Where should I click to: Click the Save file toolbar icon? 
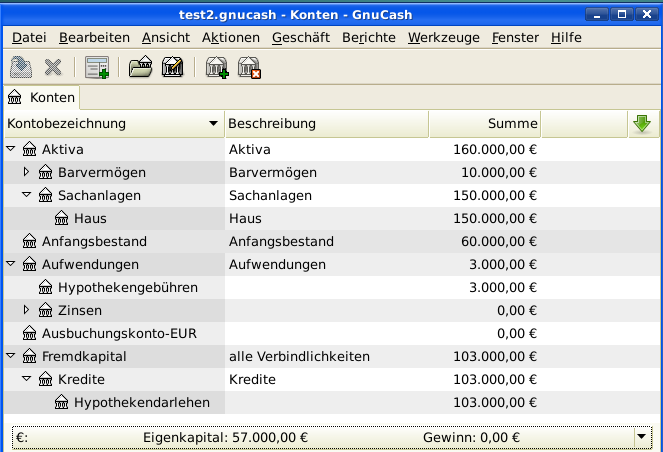click(x=20, y=68)
